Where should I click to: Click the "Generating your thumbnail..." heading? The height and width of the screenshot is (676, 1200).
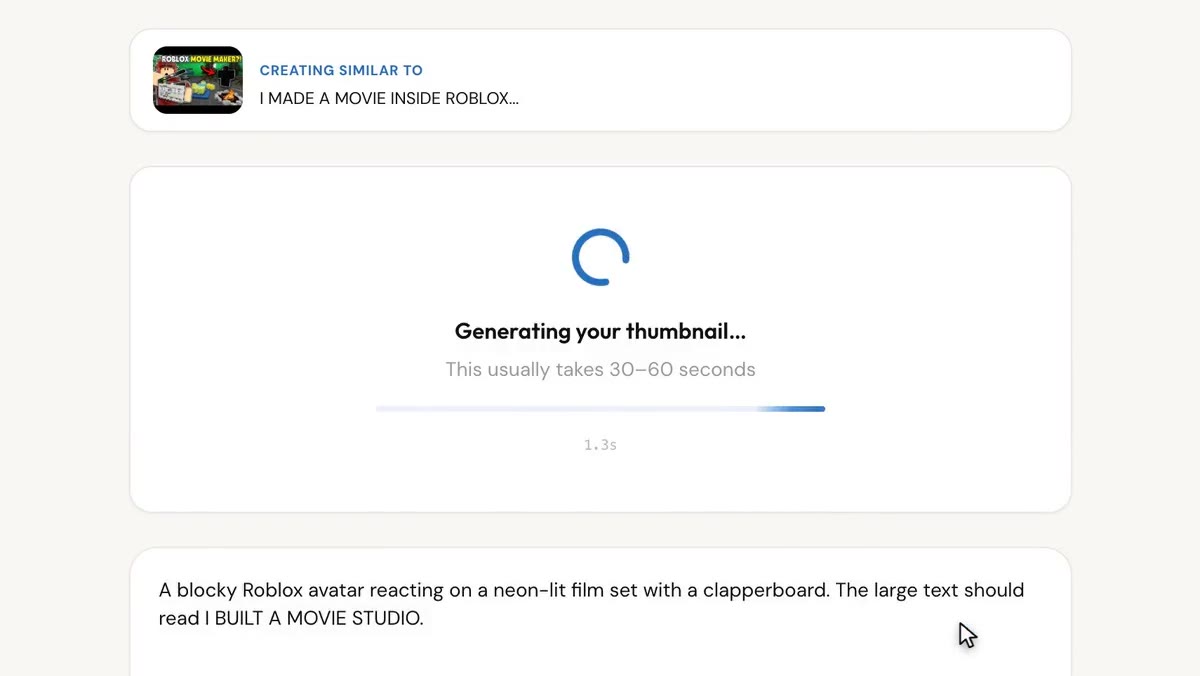tap(600, 331)
